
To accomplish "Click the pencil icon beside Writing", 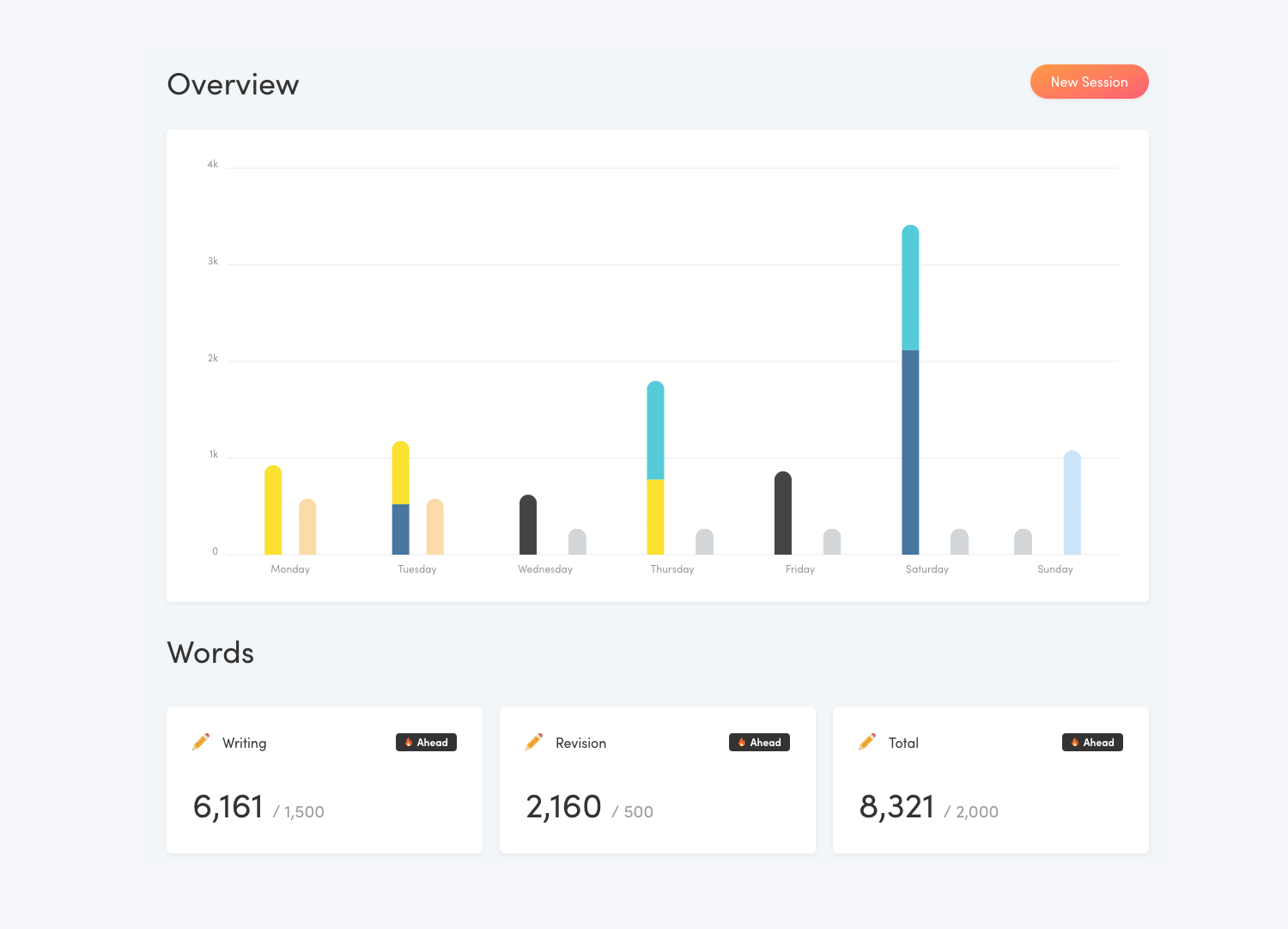I will [x=201, y=742].
